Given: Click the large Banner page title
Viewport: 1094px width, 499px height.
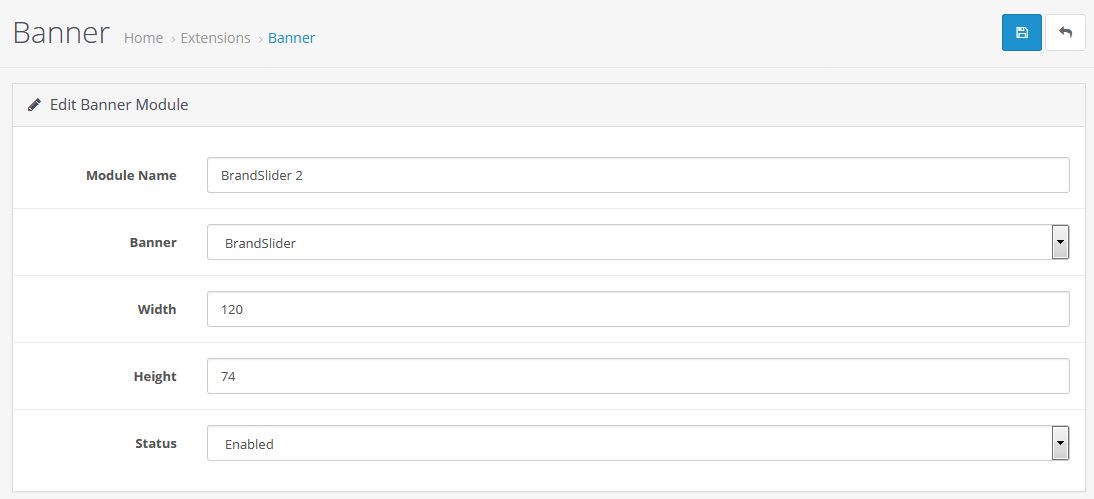Looking at the screenshot, I should (x=61, y=33).
